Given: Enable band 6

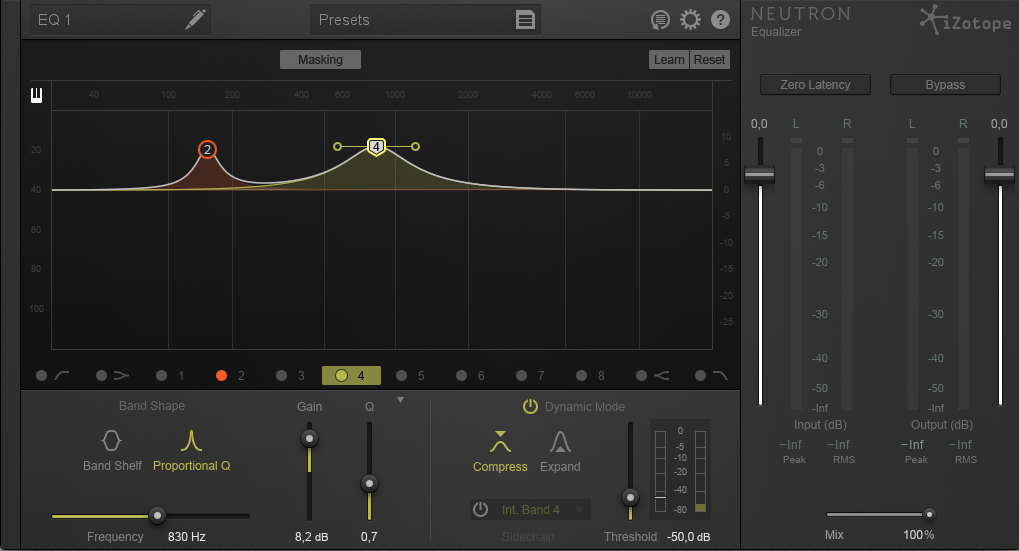Looking at the screenshot, I should pyautogui.click(x=461, y=376).
